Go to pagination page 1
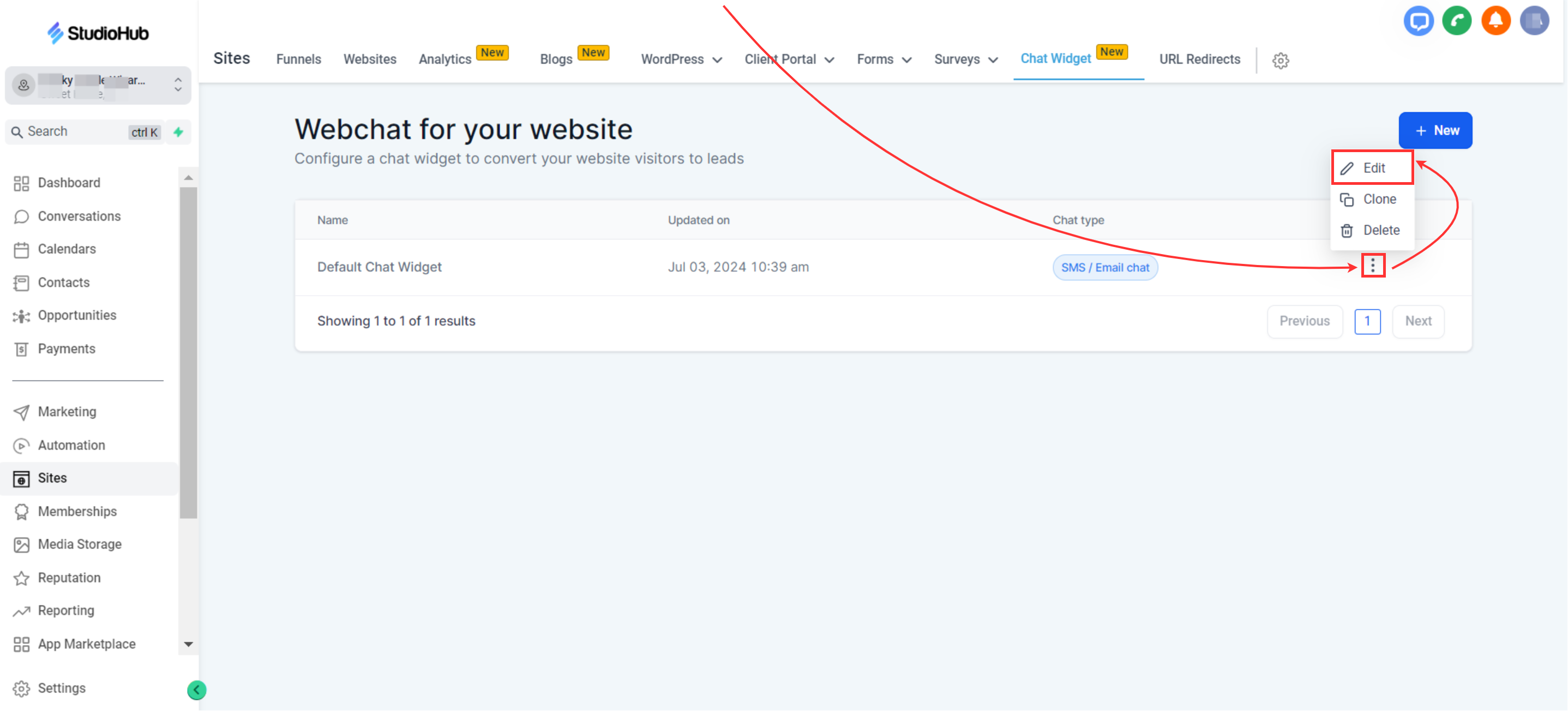 pos(1367,321)
